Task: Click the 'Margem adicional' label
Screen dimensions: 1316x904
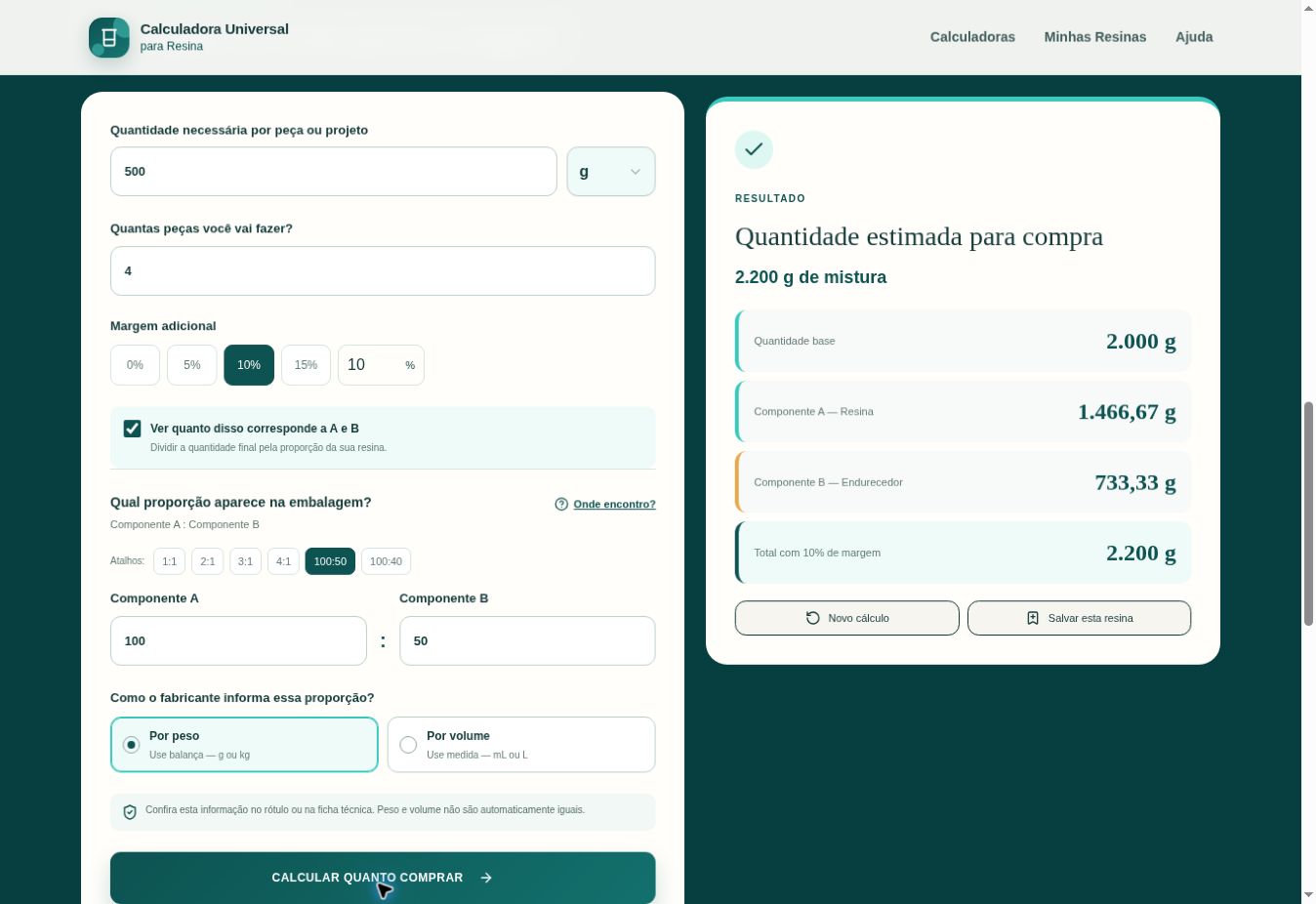Action: [x=163, y=326]
